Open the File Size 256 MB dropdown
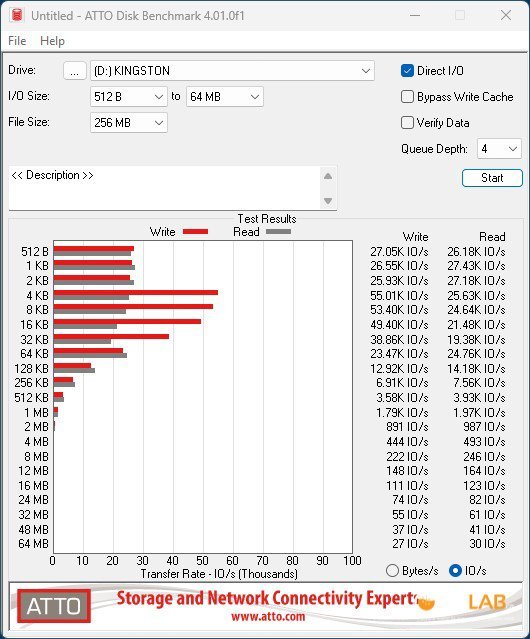530x639 pixels. [128, 123]
